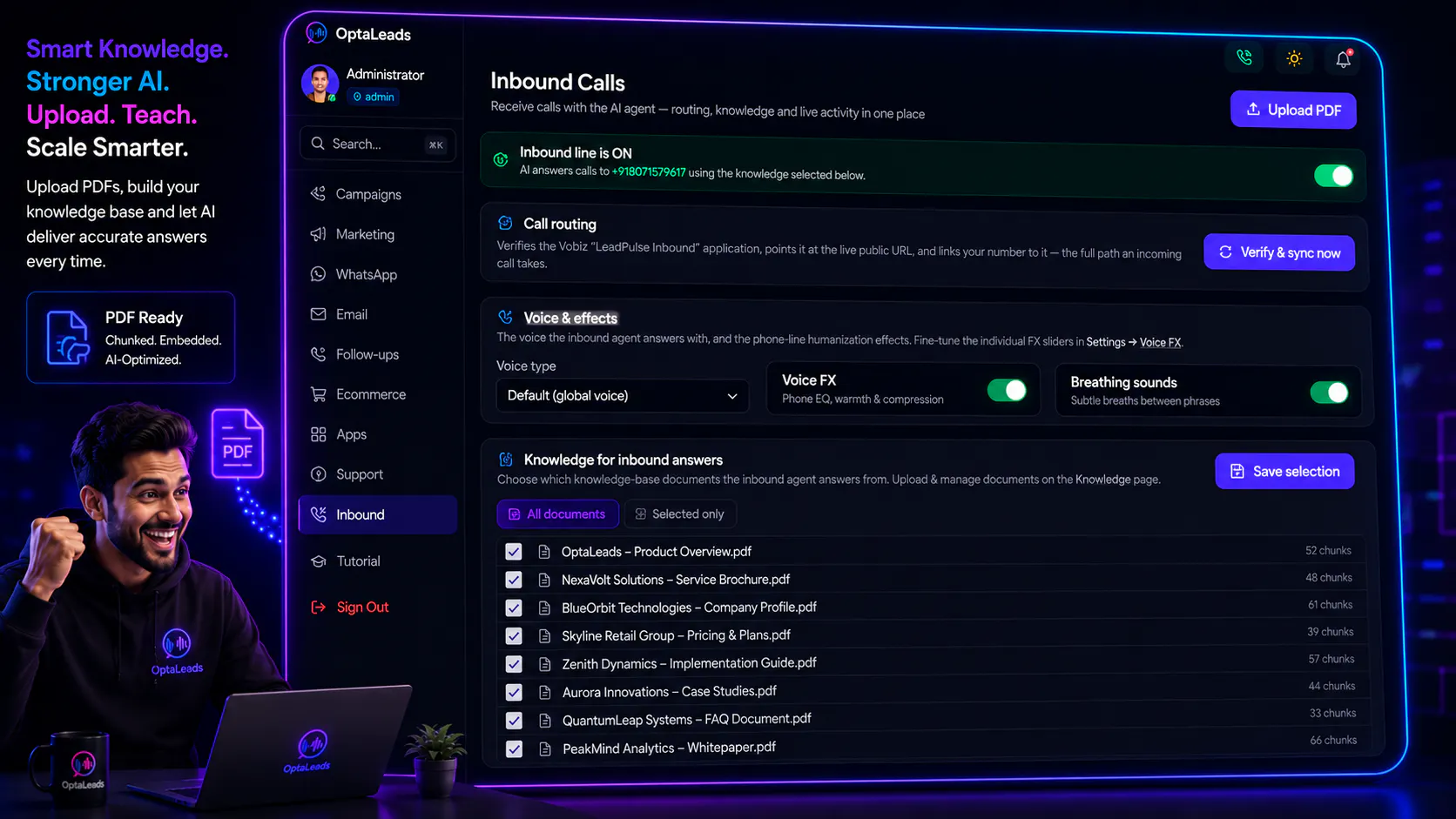The image size is (1456, 819).
Task: Click Verify & sync now
Action: [1278, 252]
